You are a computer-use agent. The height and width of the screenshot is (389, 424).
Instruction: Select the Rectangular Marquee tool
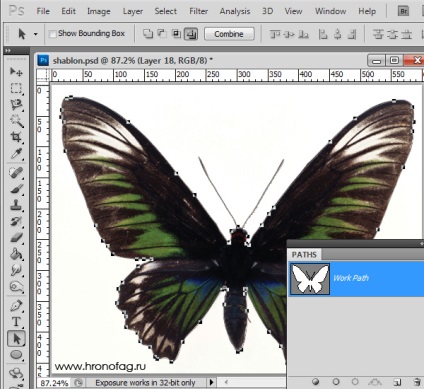click(x=16, y=88)
